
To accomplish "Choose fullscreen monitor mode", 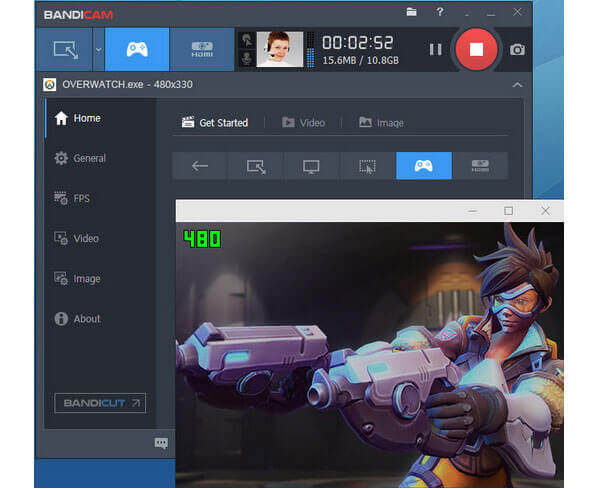I will 311,166.
